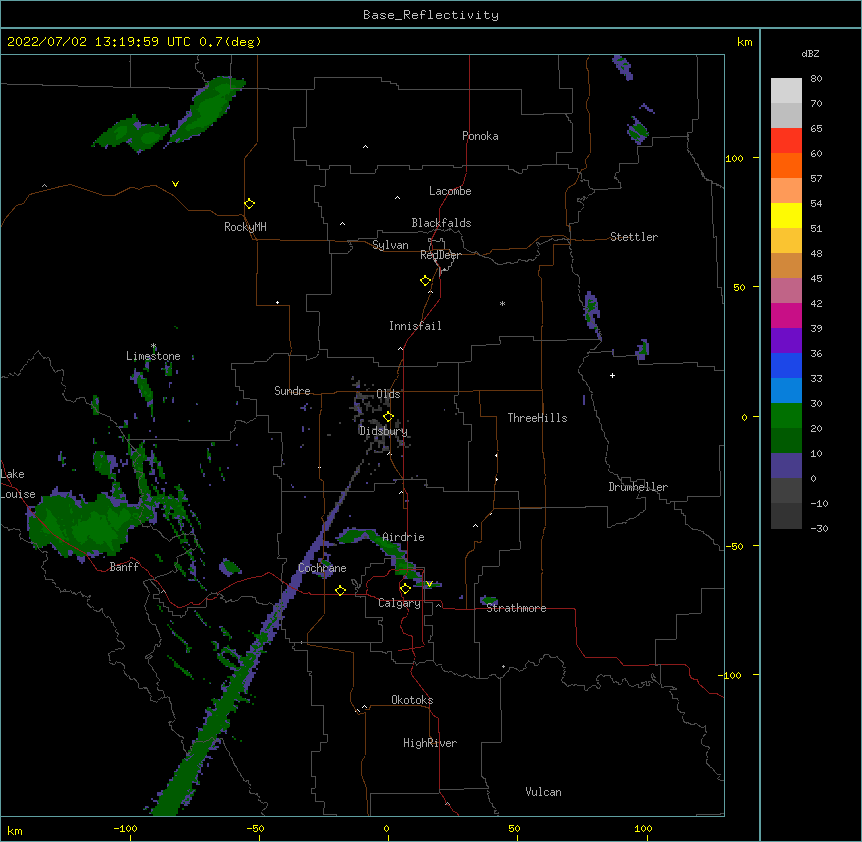Click the Strathmore label
The width and height of the screenshot is (862, 842).
click(x=516, y=608)
